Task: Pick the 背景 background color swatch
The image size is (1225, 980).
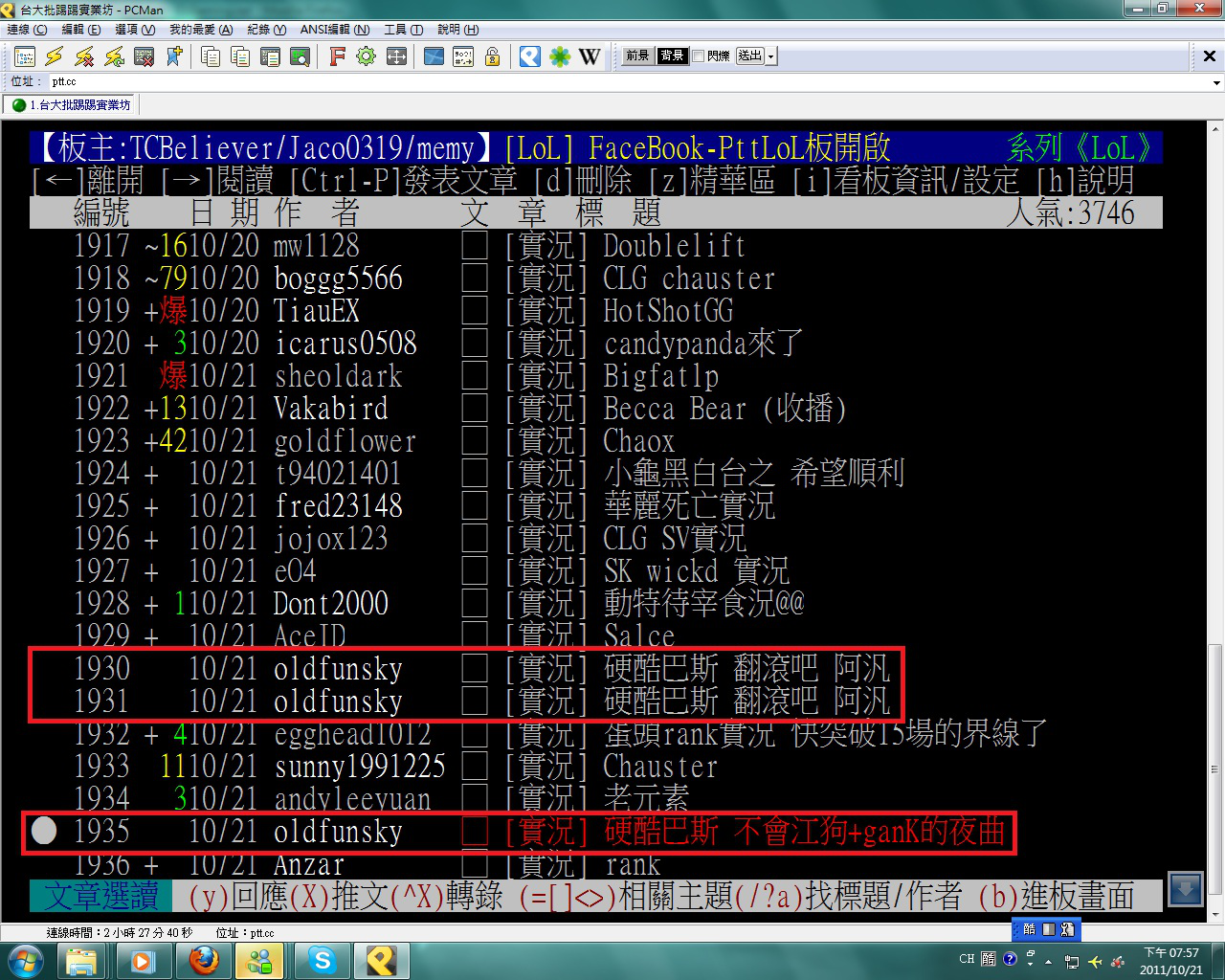Action: point(672,56)
